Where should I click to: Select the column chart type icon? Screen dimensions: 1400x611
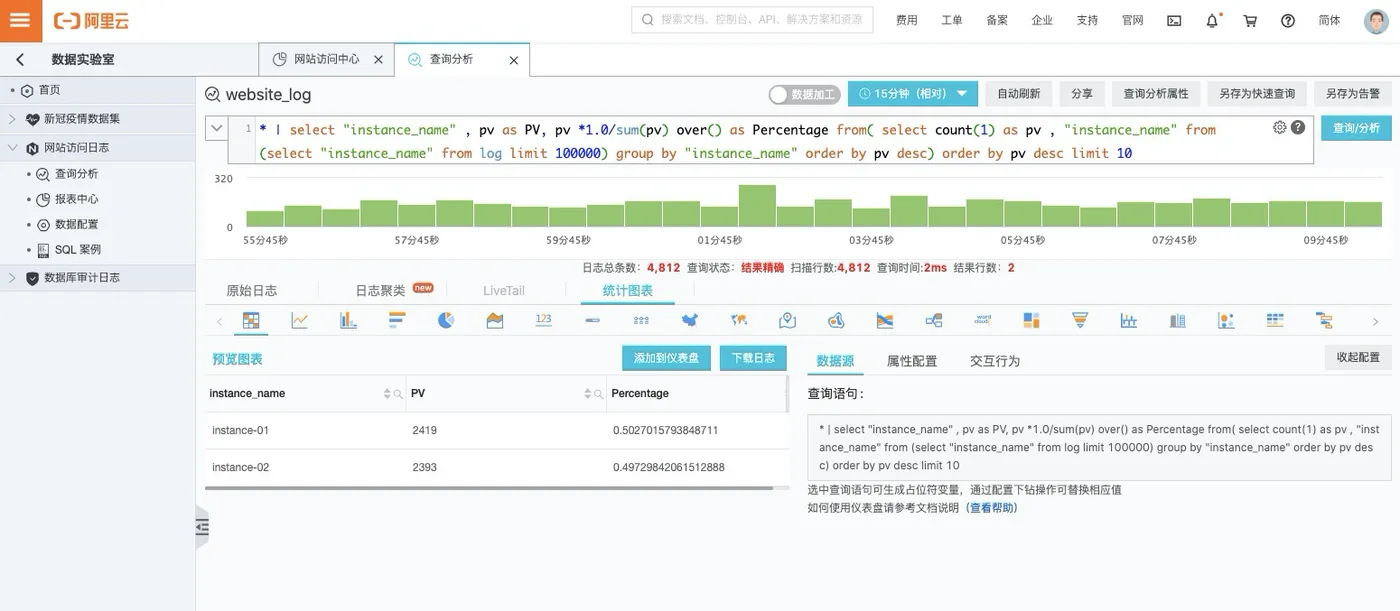[348, 320]
